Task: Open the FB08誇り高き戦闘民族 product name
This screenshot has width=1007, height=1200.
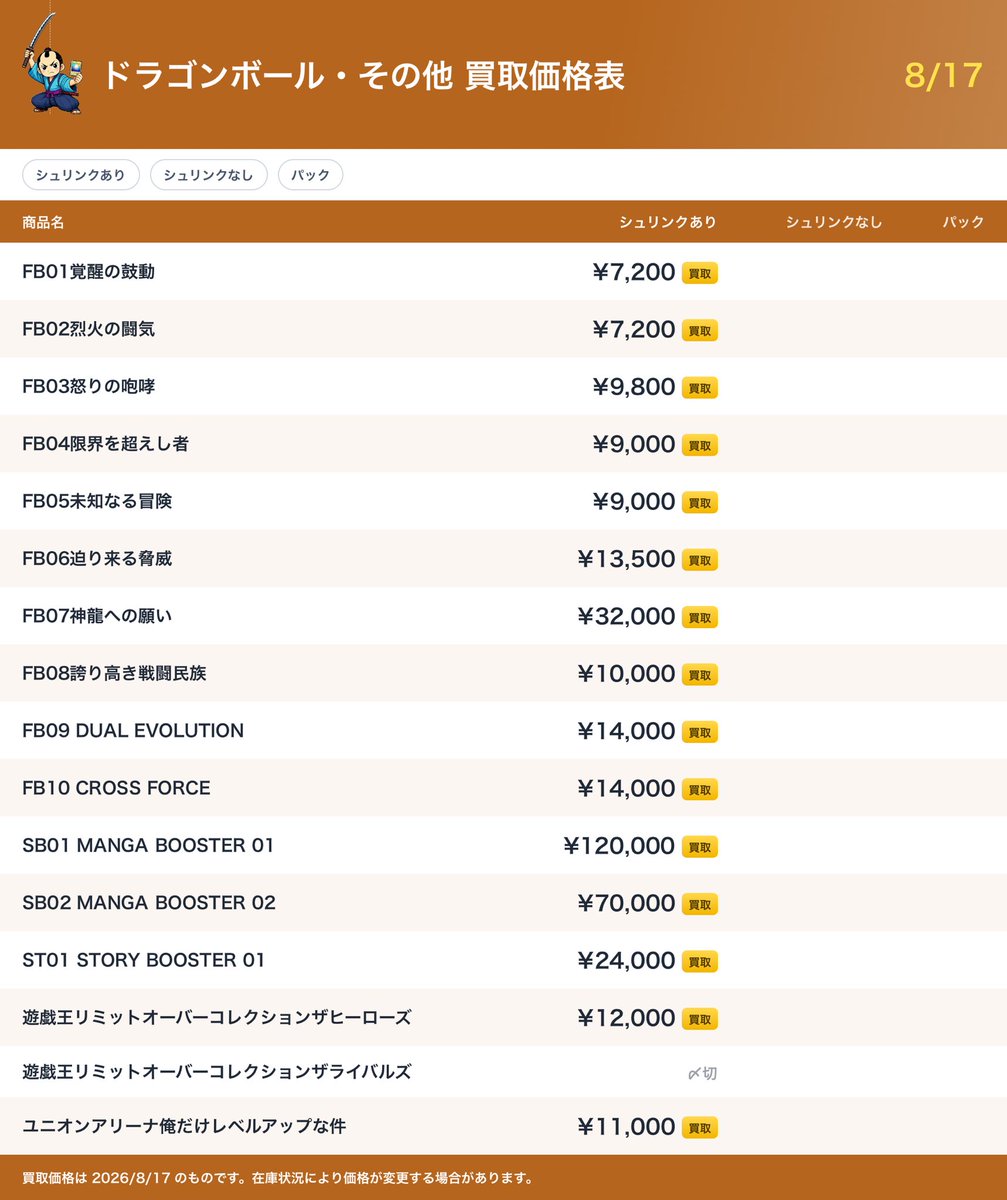Action: (x=114, y=674)
